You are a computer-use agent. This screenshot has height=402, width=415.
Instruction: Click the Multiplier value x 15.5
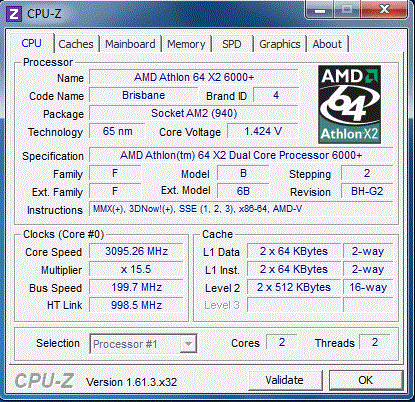coord(136,269)
